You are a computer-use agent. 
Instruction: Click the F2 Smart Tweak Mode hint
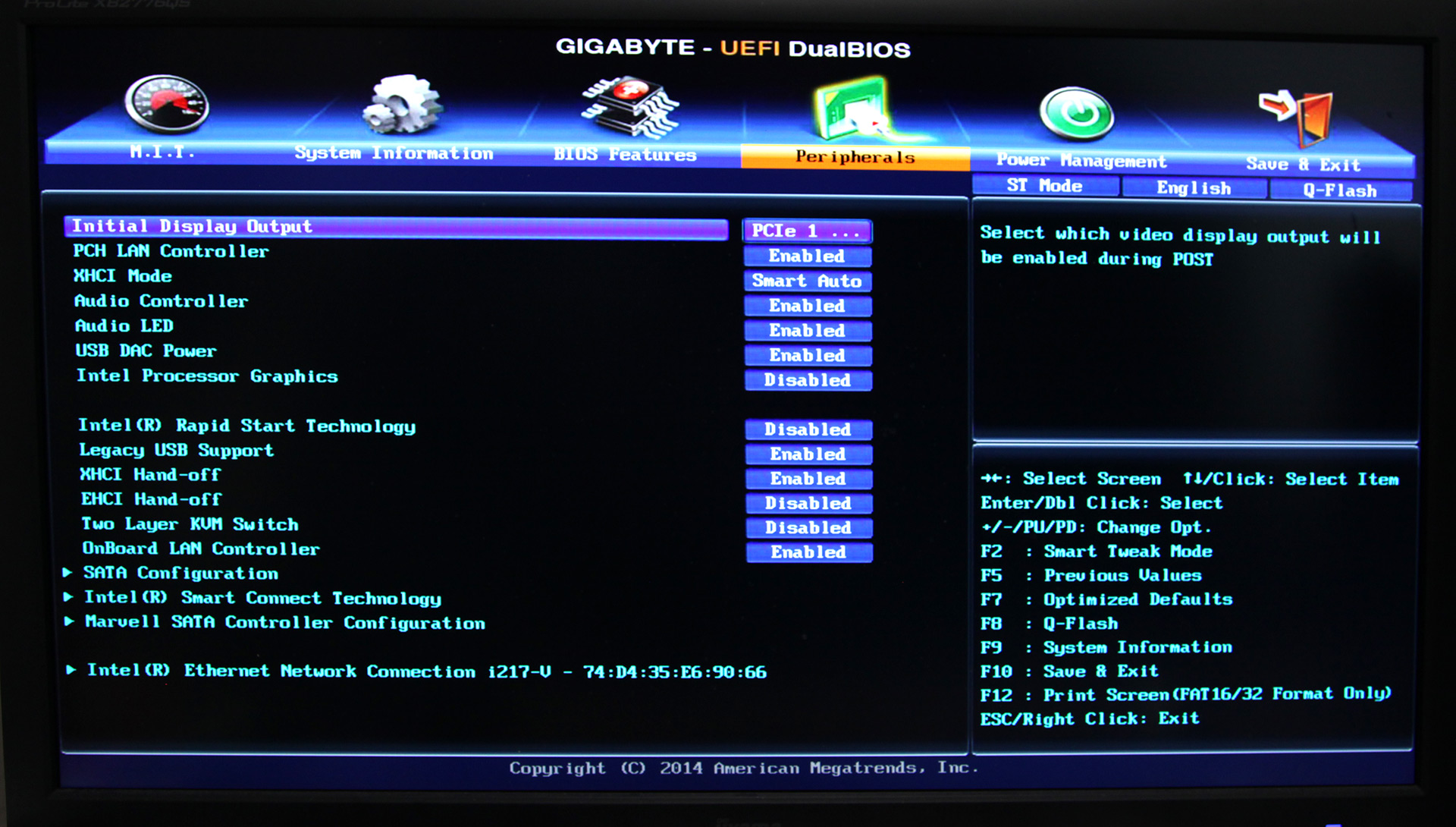click(1097, 552)
